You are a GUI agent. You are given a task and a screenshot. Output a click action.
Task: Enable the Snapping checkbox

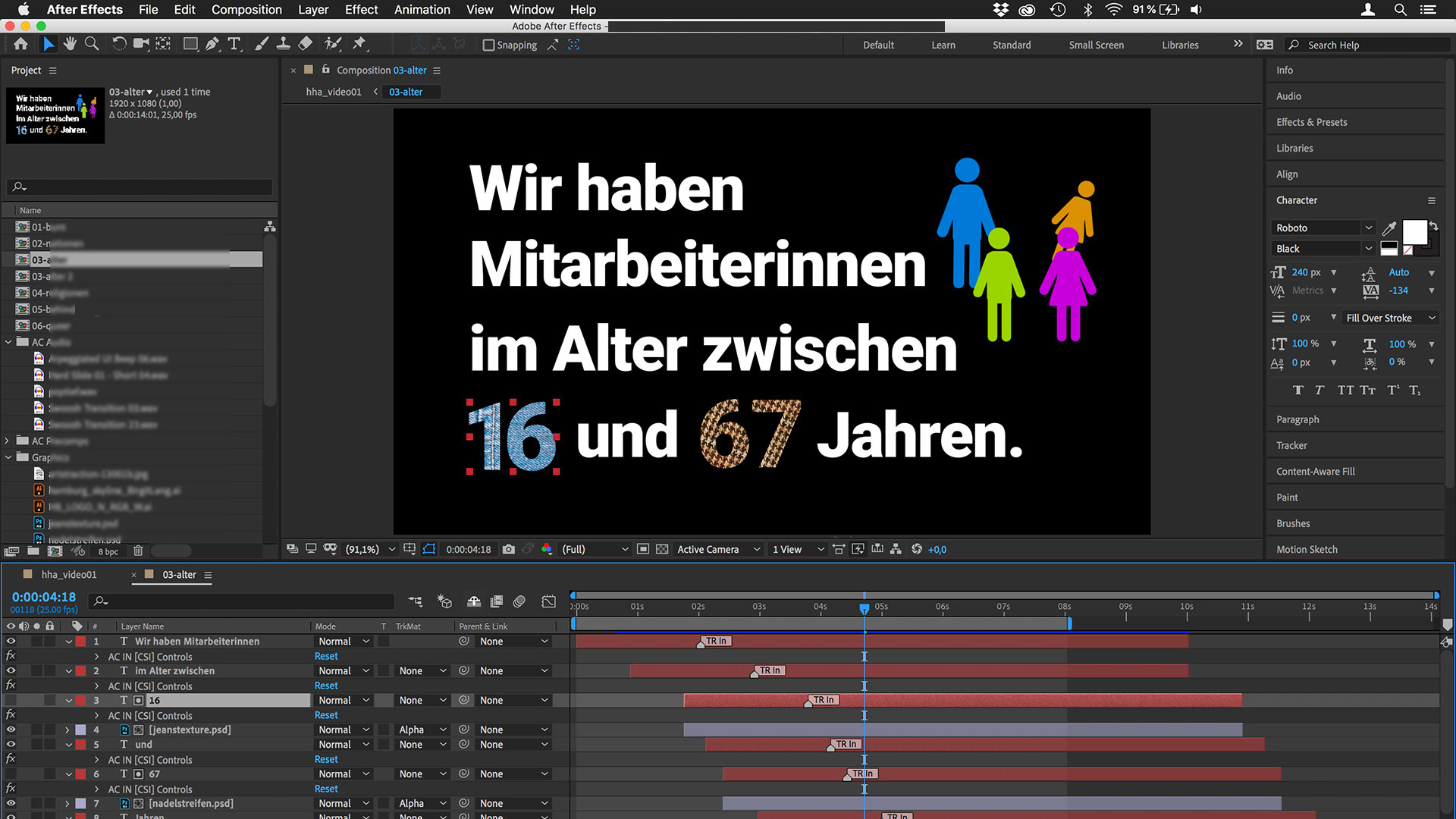coord(489,45)
